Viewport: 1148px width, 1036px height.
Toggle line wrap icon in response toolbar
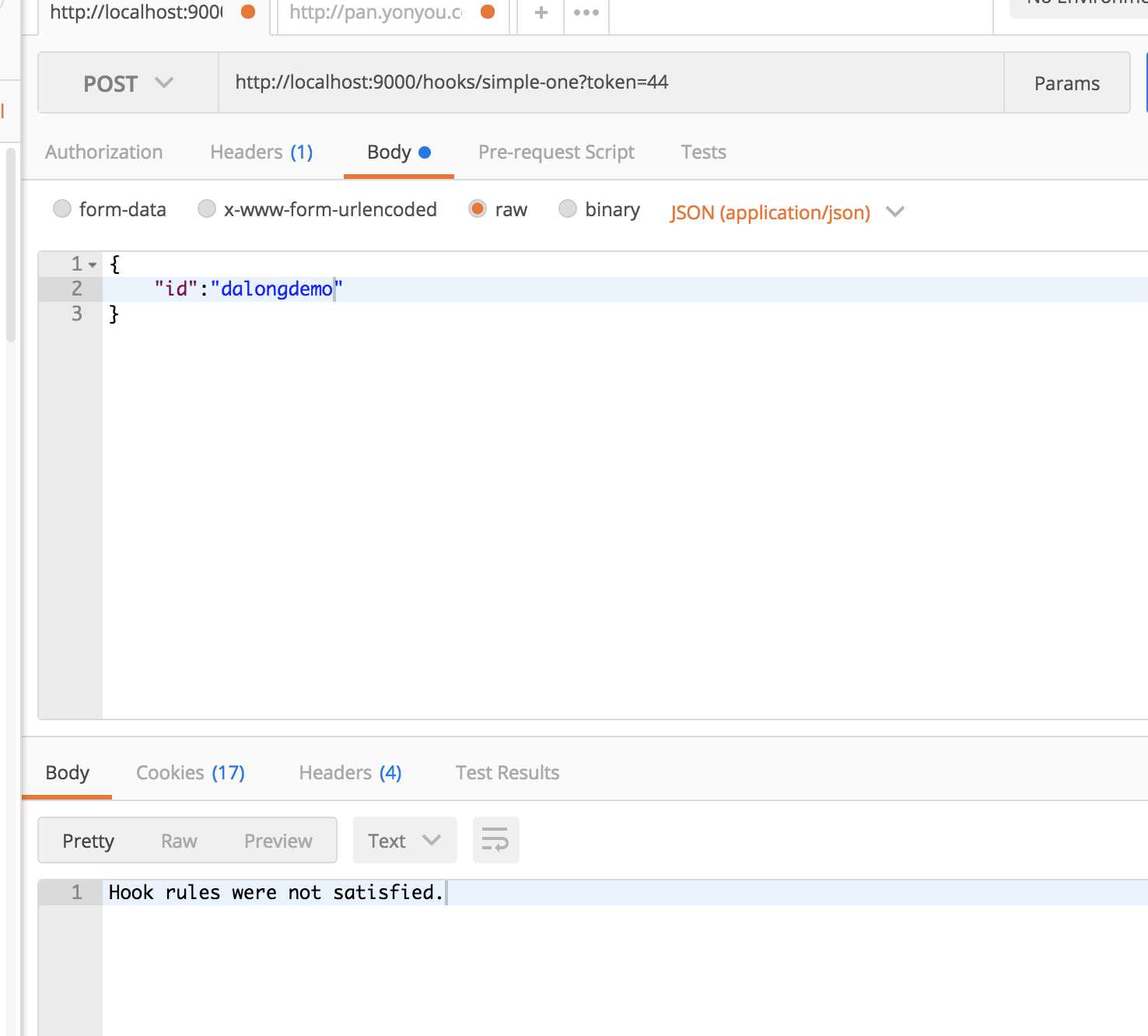tap(495, 840)
